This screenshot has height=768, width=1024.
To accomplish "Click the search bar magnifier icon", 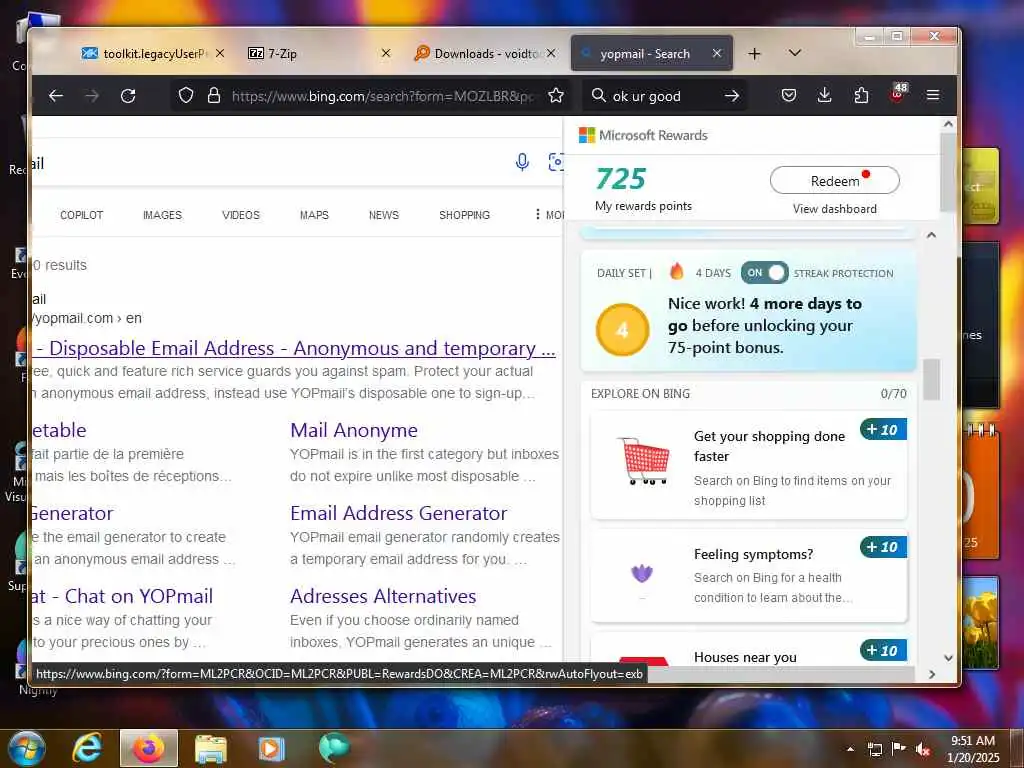I will (598, 96).
